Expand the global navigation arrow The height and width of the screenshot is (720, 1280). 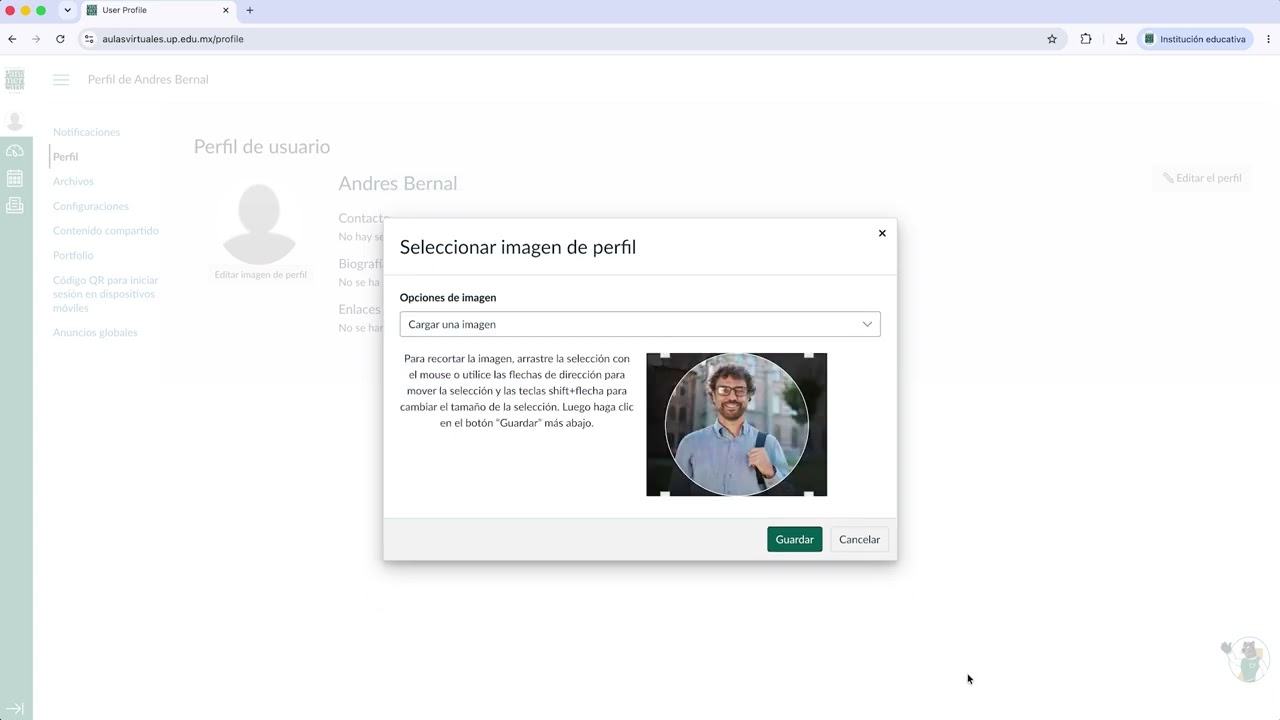[15, 709]
